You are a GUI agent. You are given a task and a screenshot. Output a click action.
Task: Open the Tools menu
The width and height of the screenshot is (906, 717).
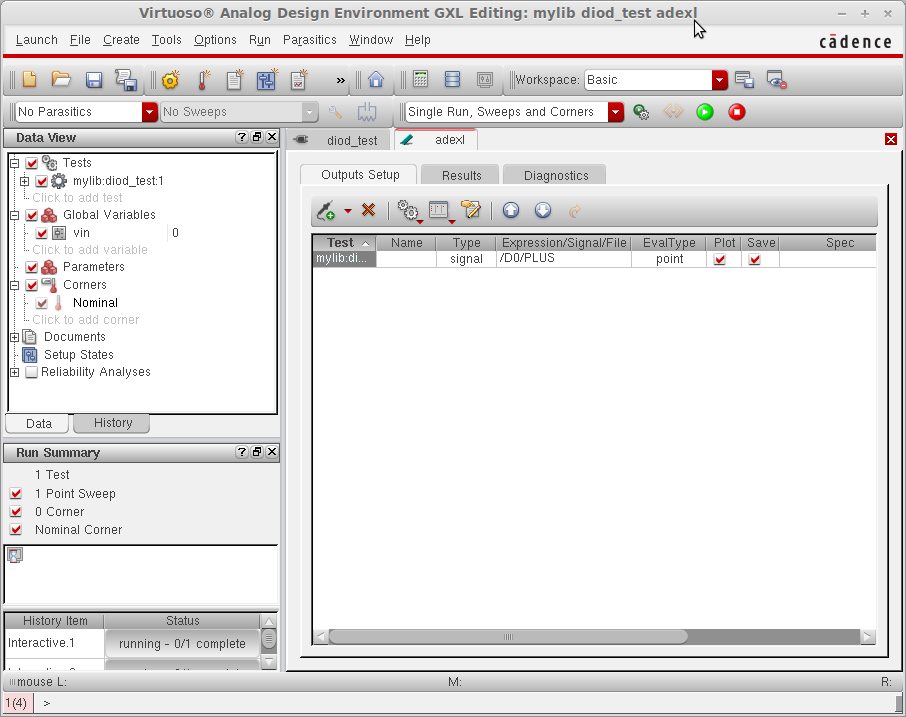pos(166,40)
